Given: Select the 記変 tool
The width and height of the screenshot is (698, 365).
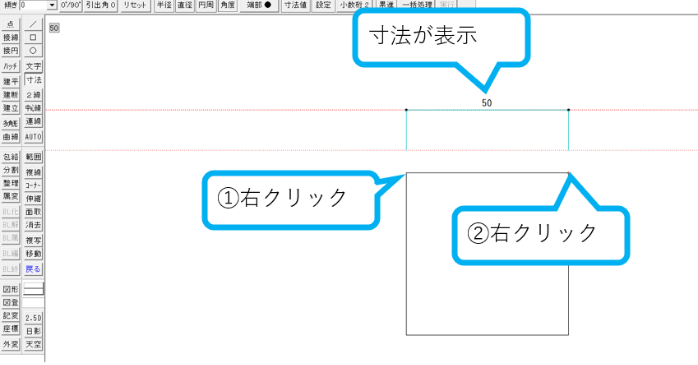Looking at the screenshot, I should pos(11,316).
